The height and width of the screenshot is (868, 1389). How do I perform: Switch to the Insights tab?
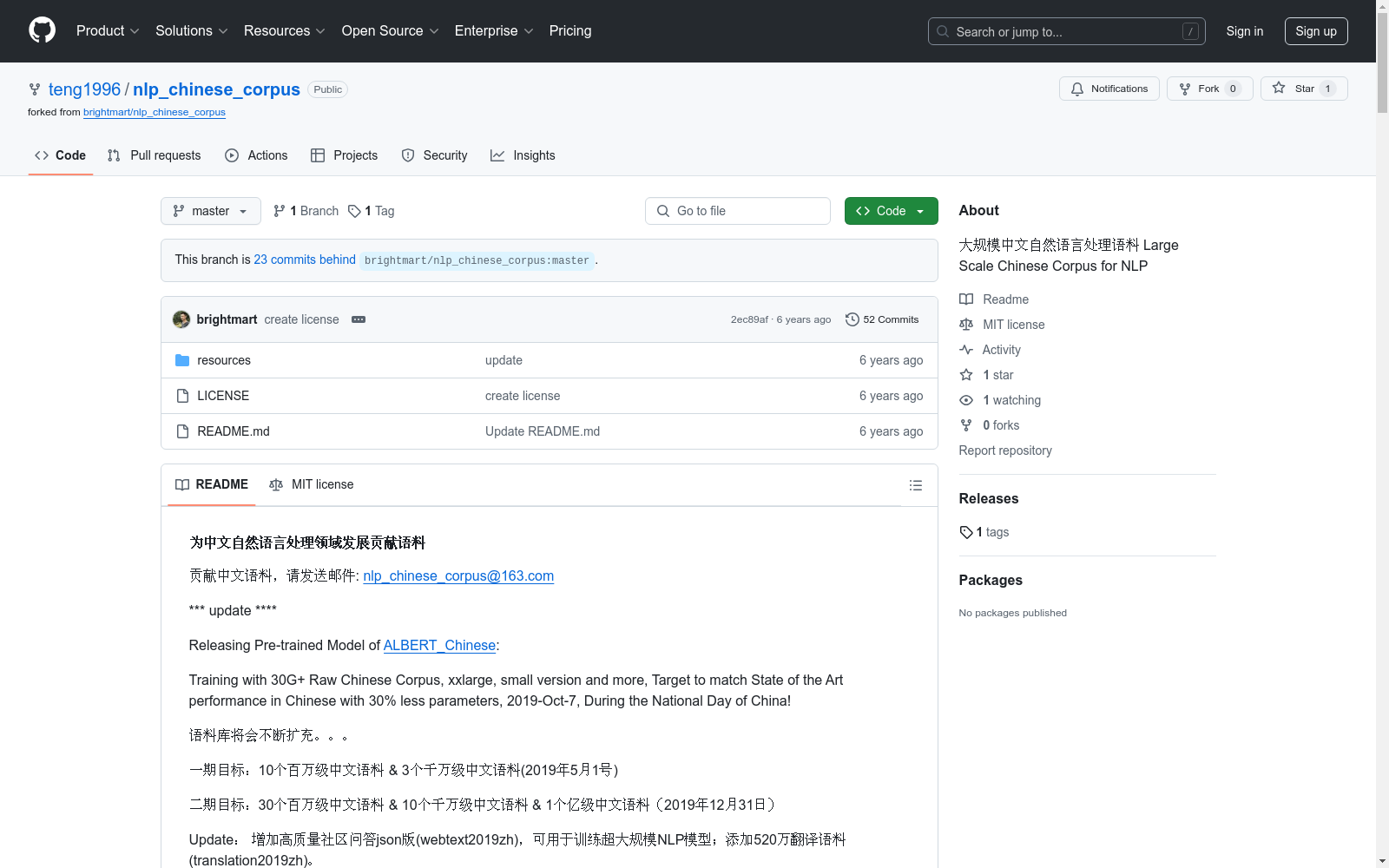[523, 155]
